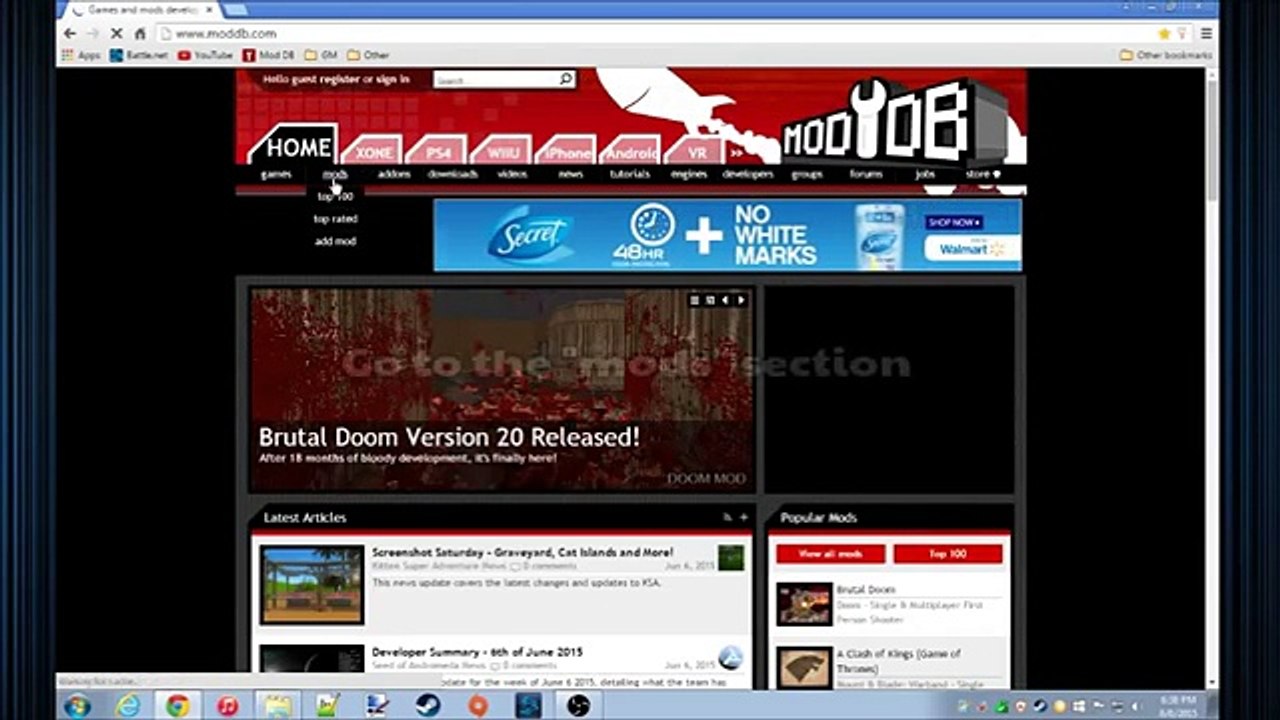Open the groups menu item
1280x720 pixels.
point(807,174)
